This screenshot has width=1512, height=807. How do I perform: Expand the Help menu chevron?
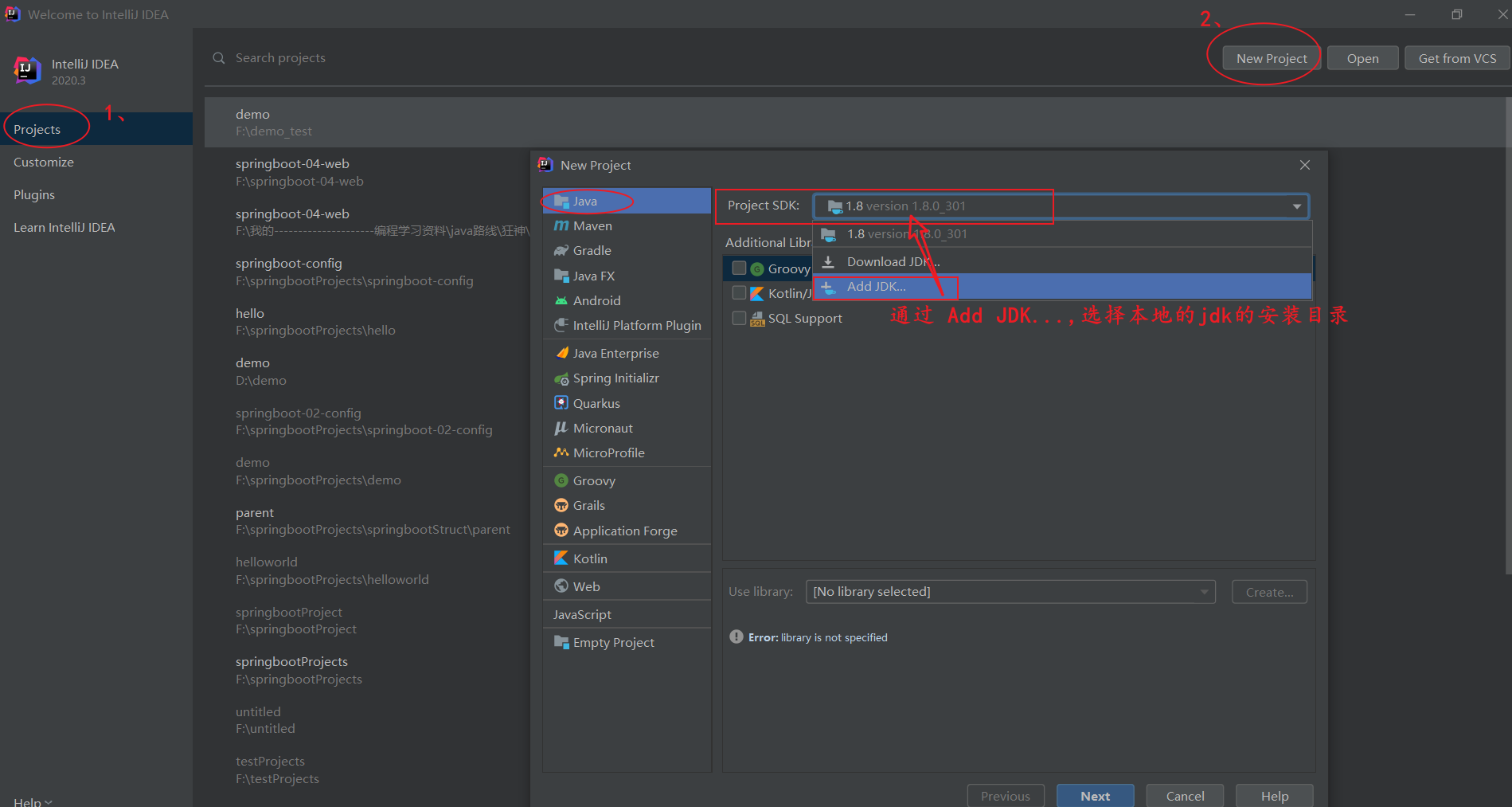(49, 802)
